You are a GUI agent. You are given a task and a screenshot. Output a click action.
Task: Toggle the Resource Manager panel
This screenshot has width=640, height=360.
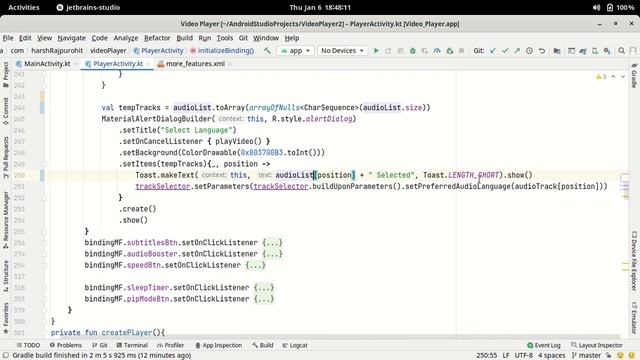(6, 220)
